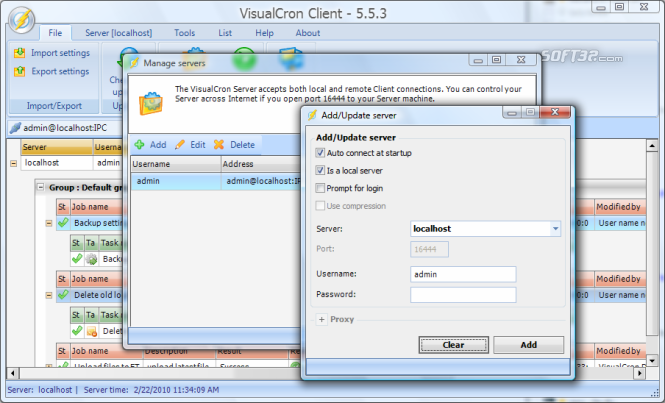Click the Password input field
665x403 pixels.
coord(463,295)
